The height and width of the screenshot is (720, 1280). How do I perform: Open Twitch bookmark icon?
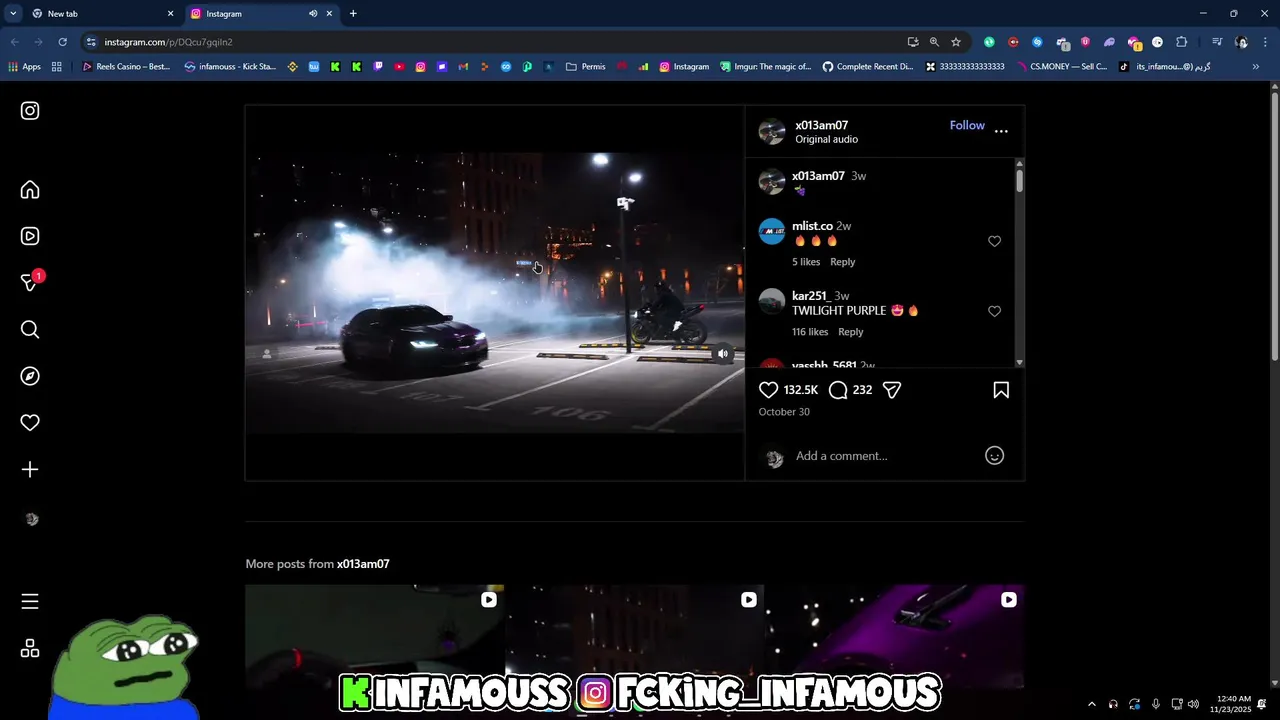(x=378, y=67)
